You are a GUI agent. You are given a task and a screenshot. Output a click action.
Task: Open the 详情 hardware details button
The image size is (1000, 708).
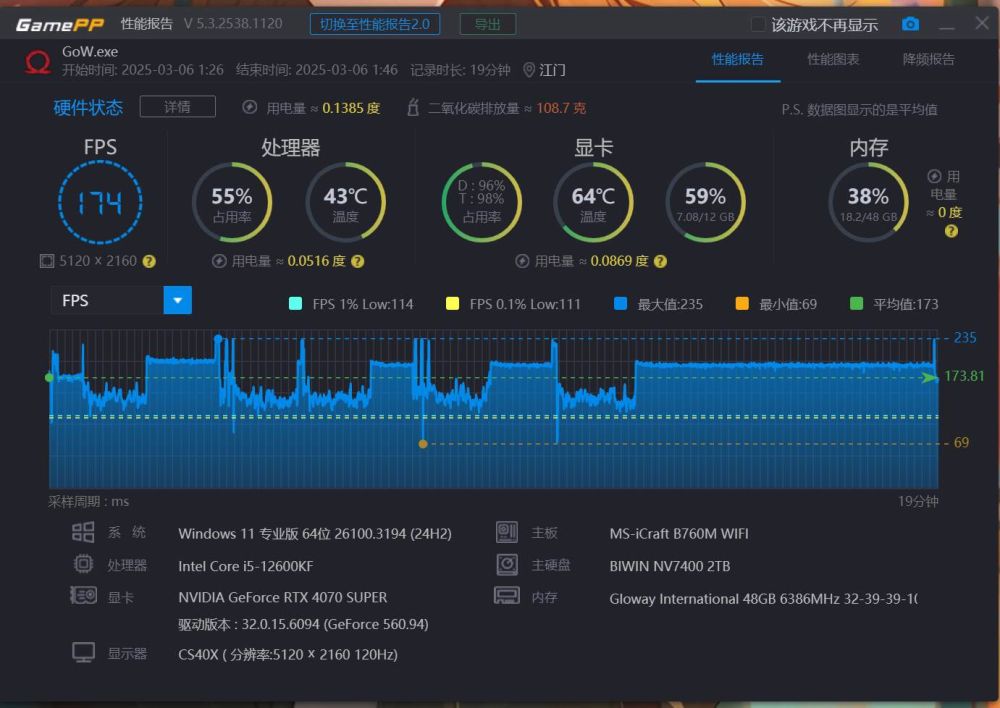tap(177, 107)
